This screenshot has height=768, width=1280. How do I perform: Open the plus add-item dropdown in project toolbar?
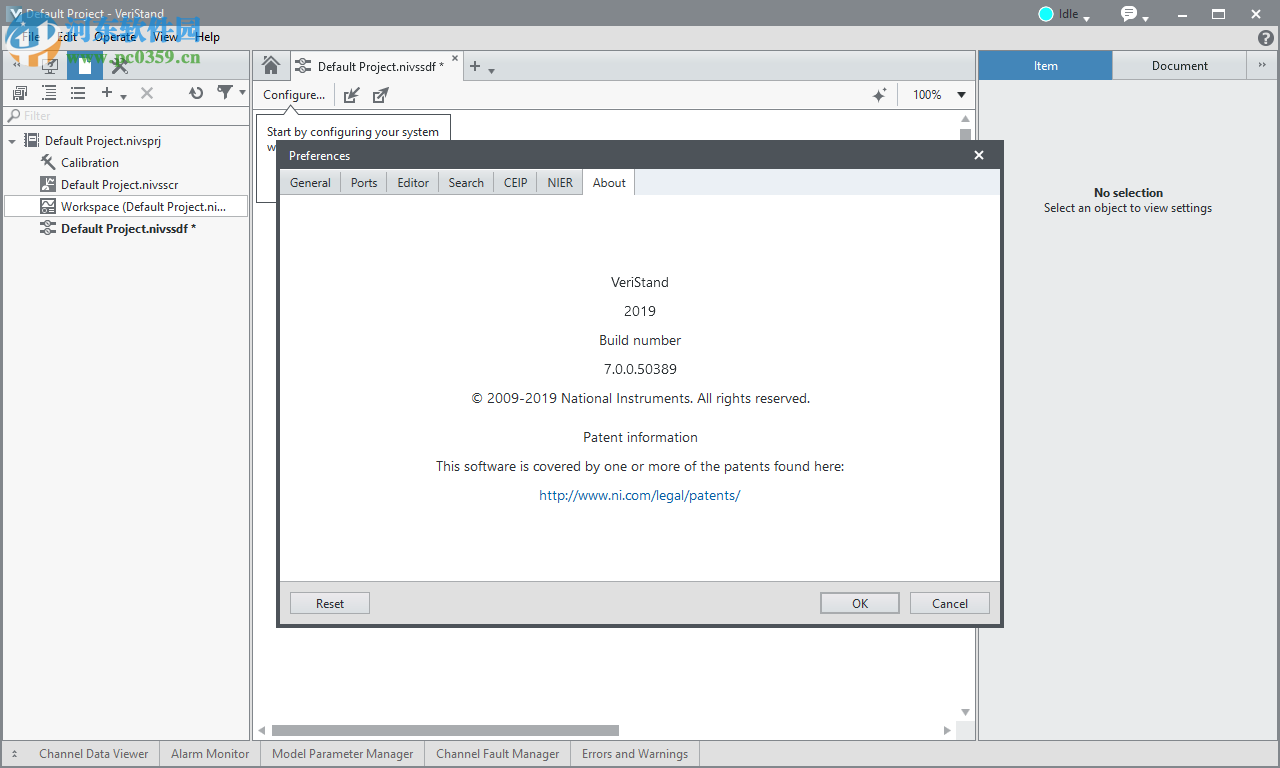(113, 93)
